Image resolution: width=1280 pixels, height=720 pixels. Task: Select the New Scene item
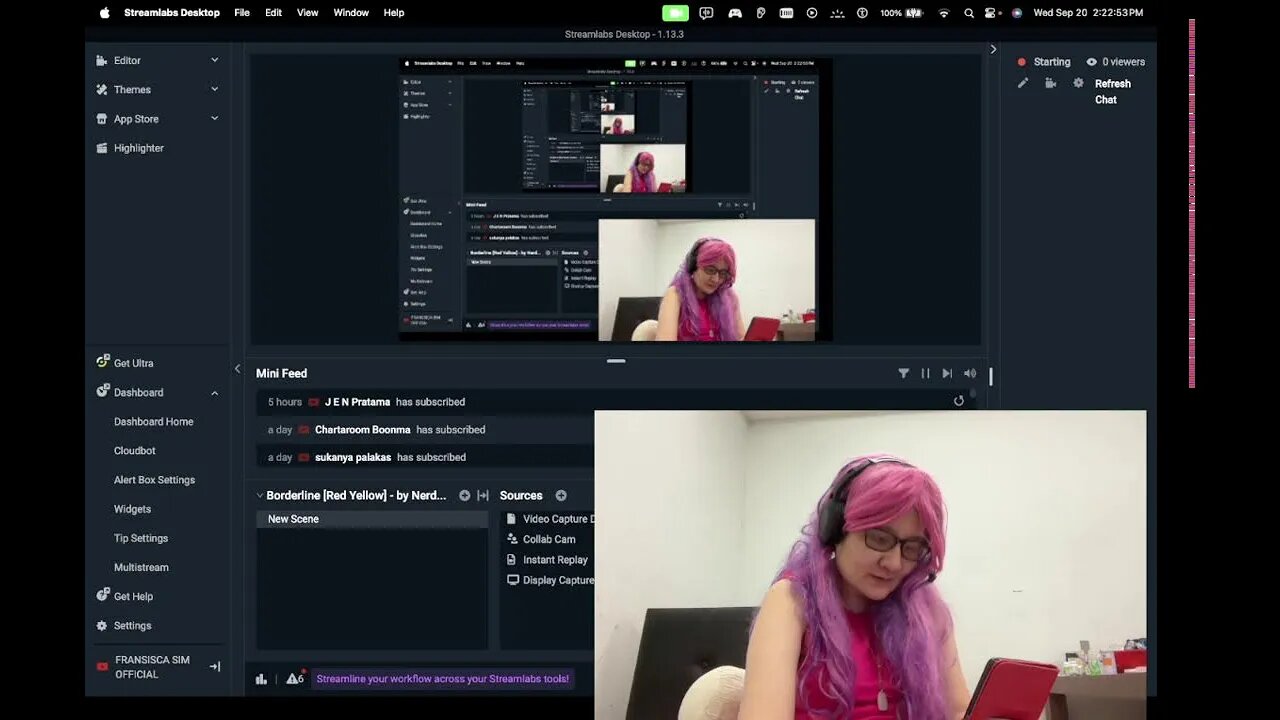(372, 519)
